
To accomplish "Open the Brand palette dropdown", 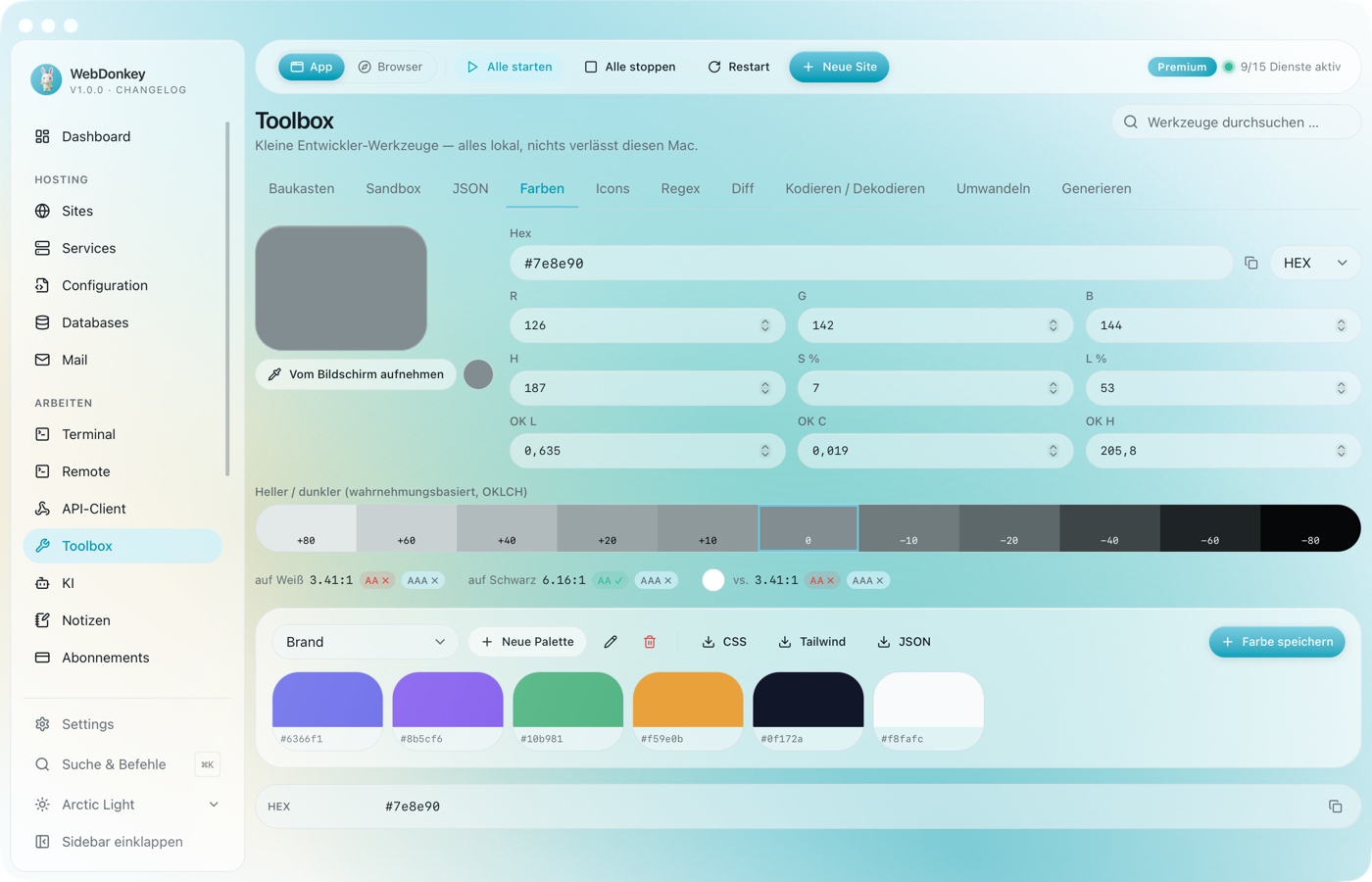I will click(365, 642).
